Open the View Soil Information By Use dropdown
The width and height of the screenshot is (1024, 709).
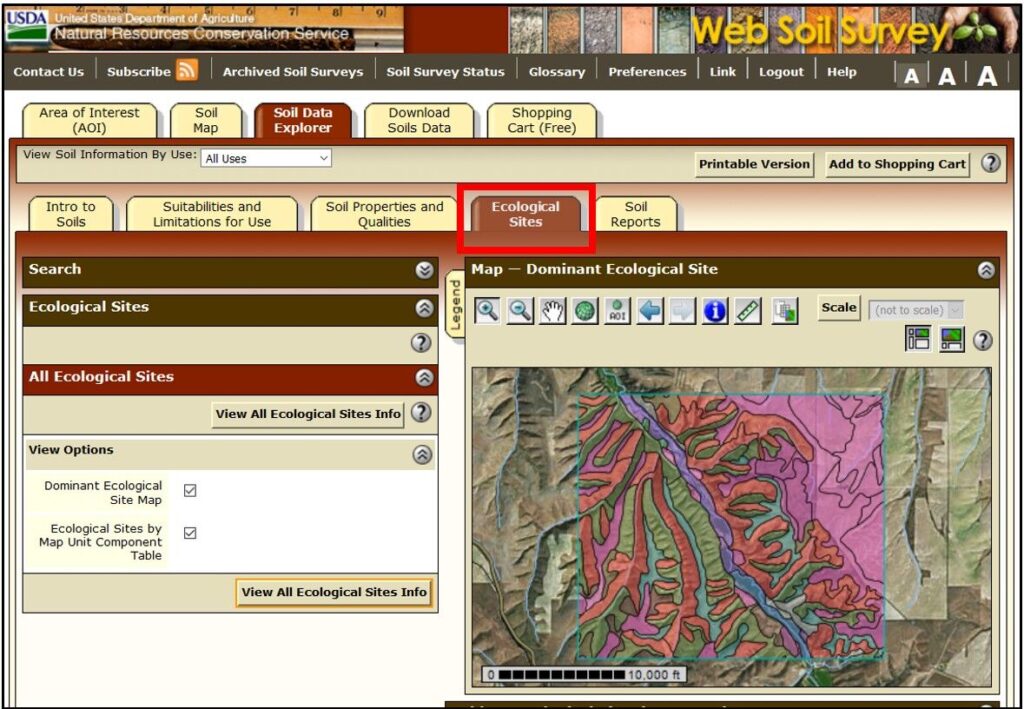click(x=266, y=158)
